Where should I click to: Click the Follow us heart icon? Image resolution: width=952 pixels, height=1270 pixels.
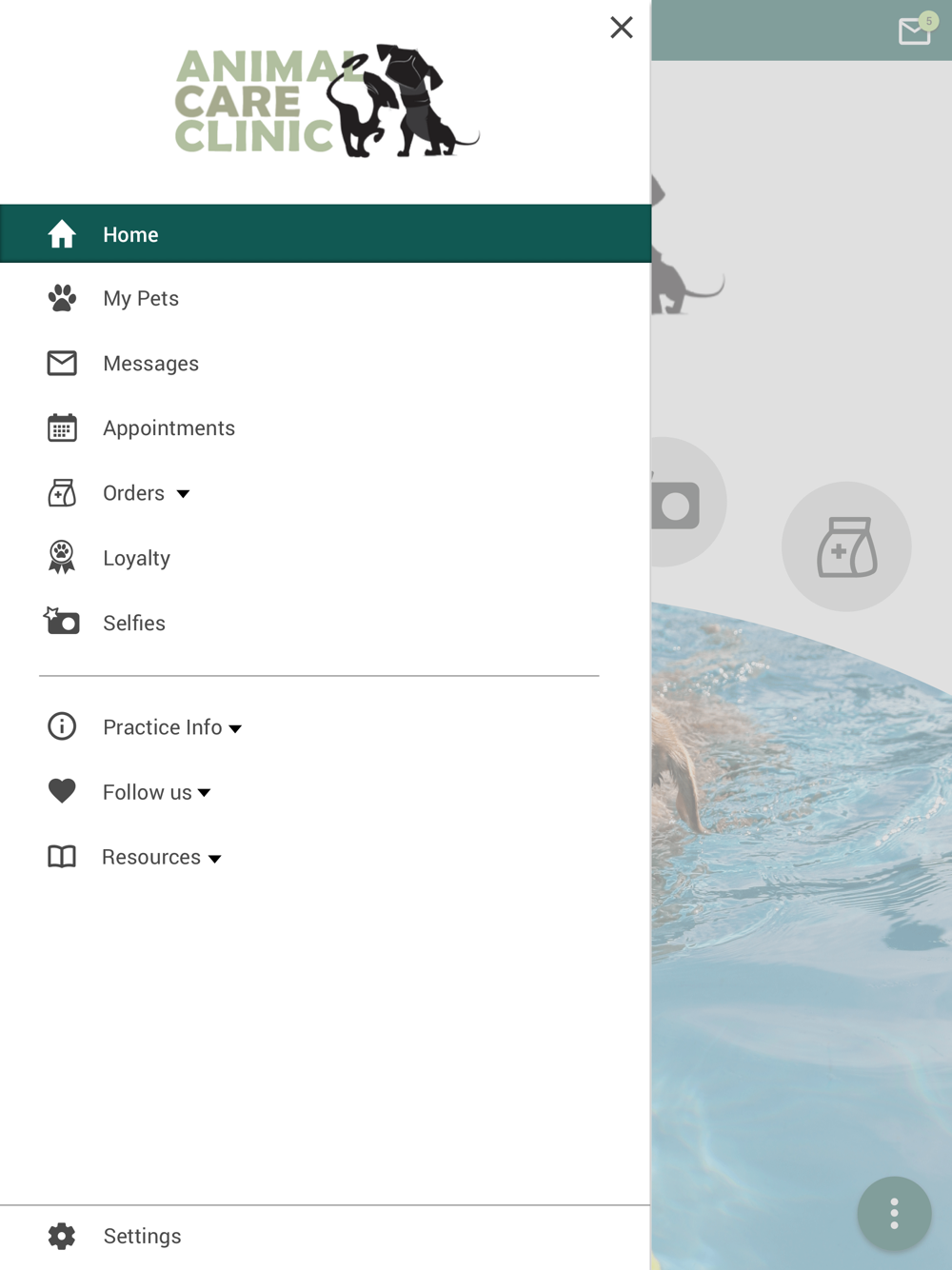(x=62, y=791)
